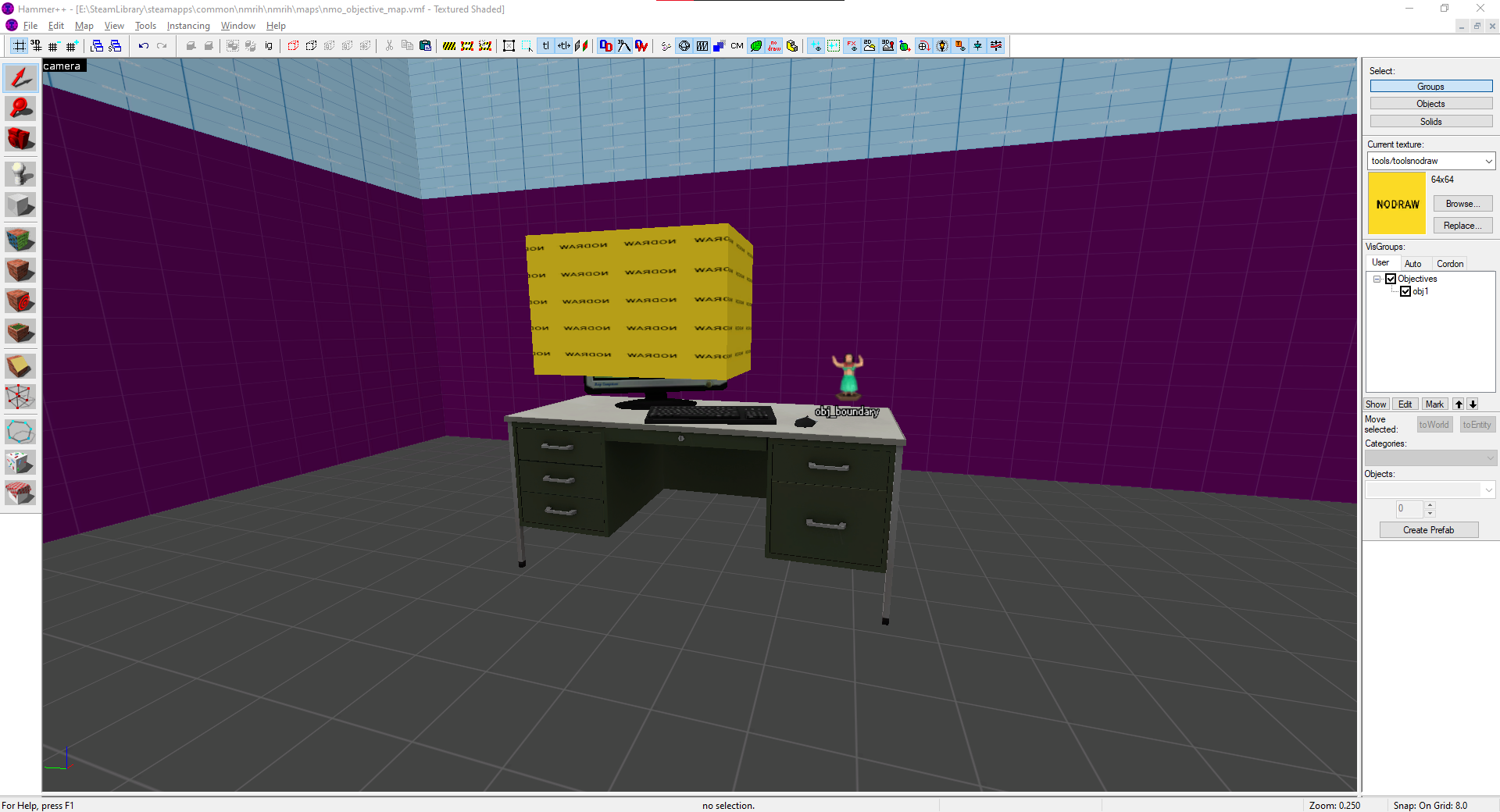
Task: Select the Apply Decals tool with target
Action: (x=20, y=301)
